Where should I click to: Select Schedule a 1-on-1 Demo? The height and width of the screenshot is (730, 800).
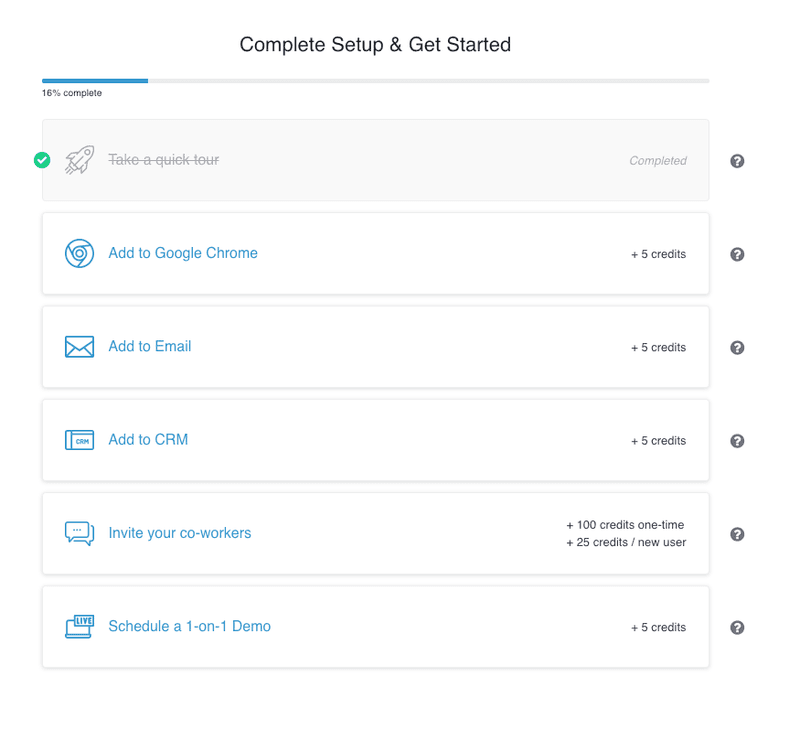190,627
